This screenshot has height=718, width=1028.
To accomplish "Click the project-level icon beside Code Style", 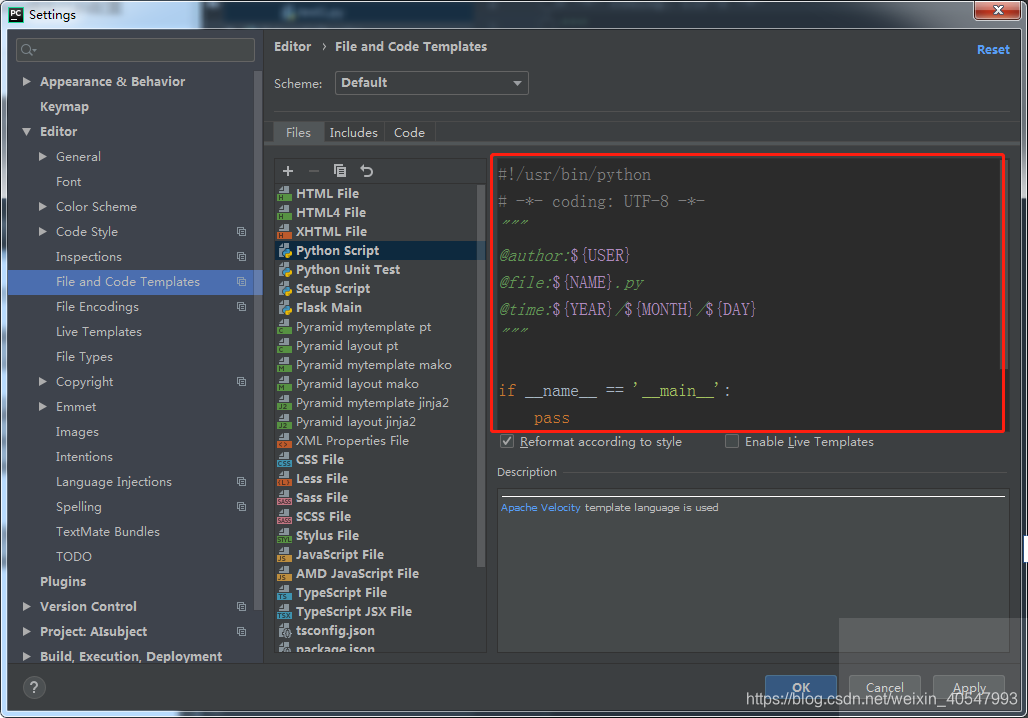I will pyautogui.click(x=241, y=231).
